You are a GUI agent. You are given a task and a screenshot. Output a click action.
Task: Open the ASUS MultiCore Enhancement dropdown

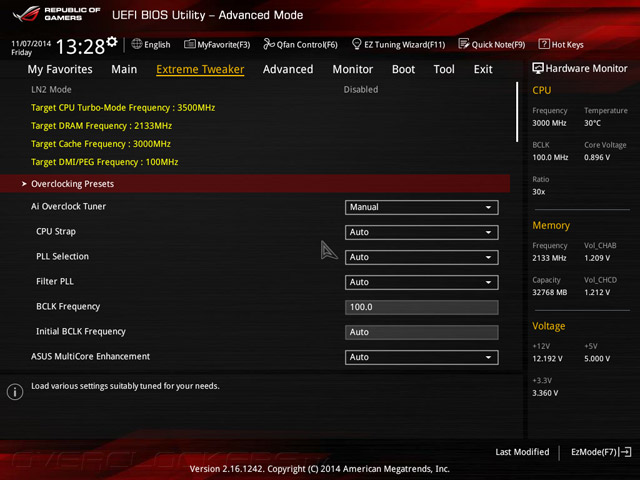(422, 357)
